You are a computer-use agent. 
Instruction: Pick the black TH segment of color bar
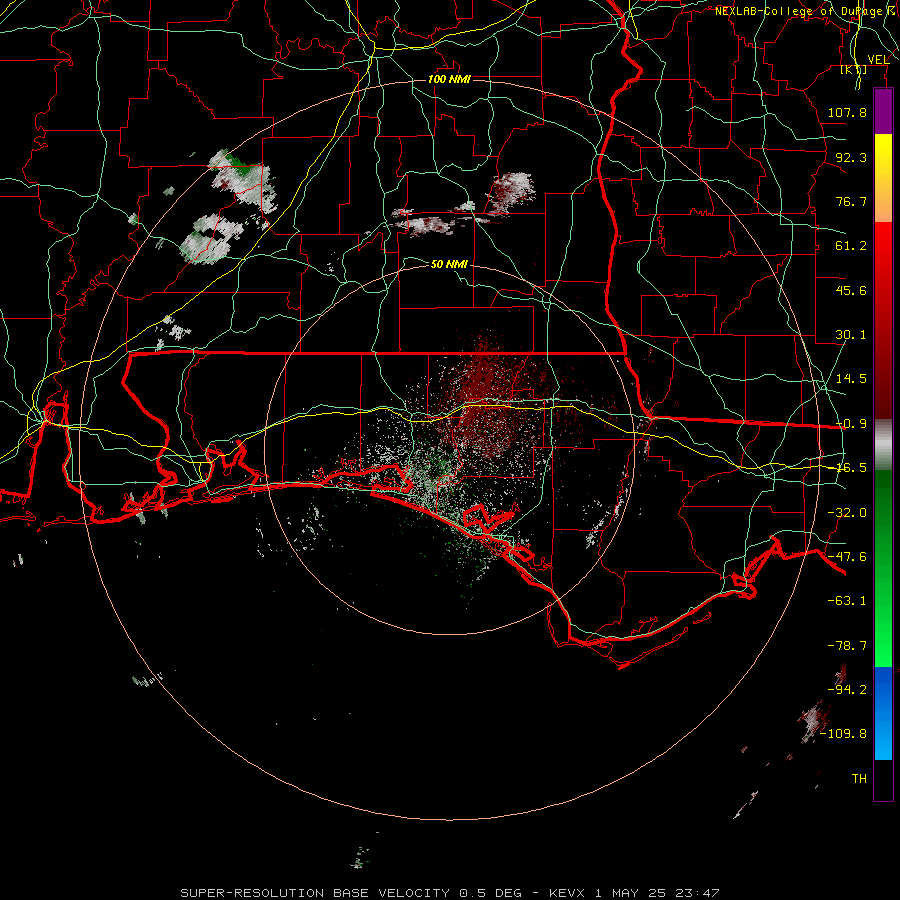click(x=883, y=779)
